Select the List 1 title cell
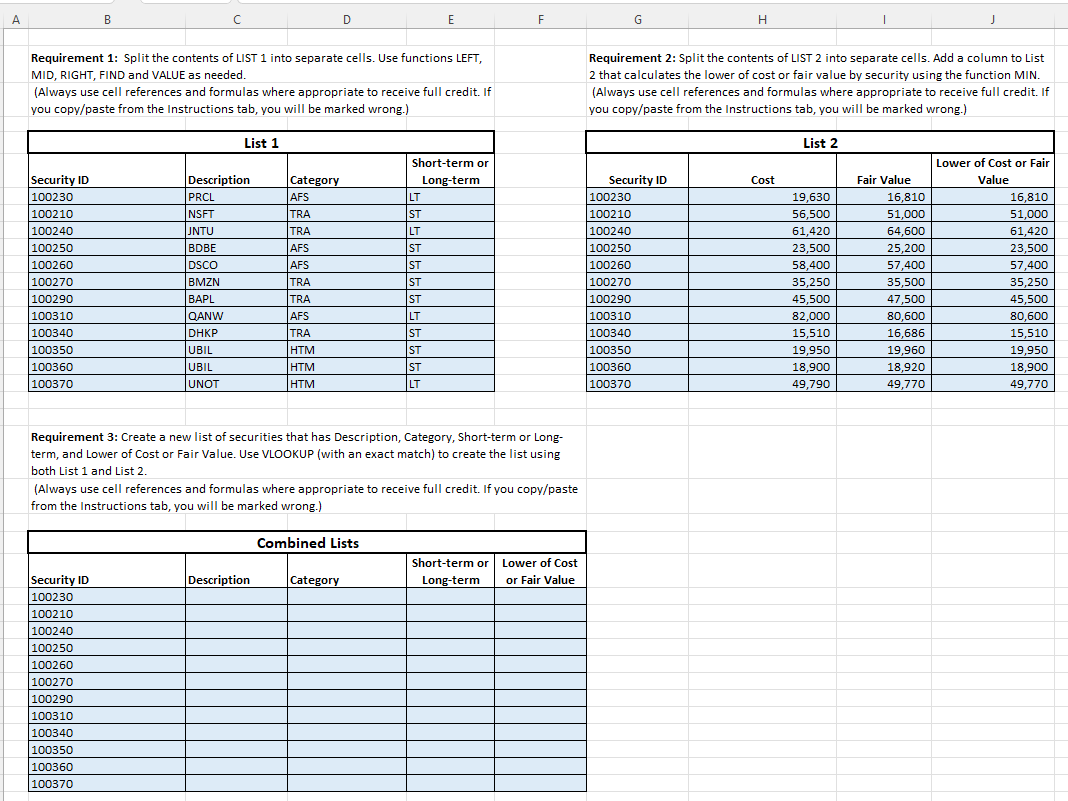The height and width of the screenshot is (801, 1068). click(260, 142)
